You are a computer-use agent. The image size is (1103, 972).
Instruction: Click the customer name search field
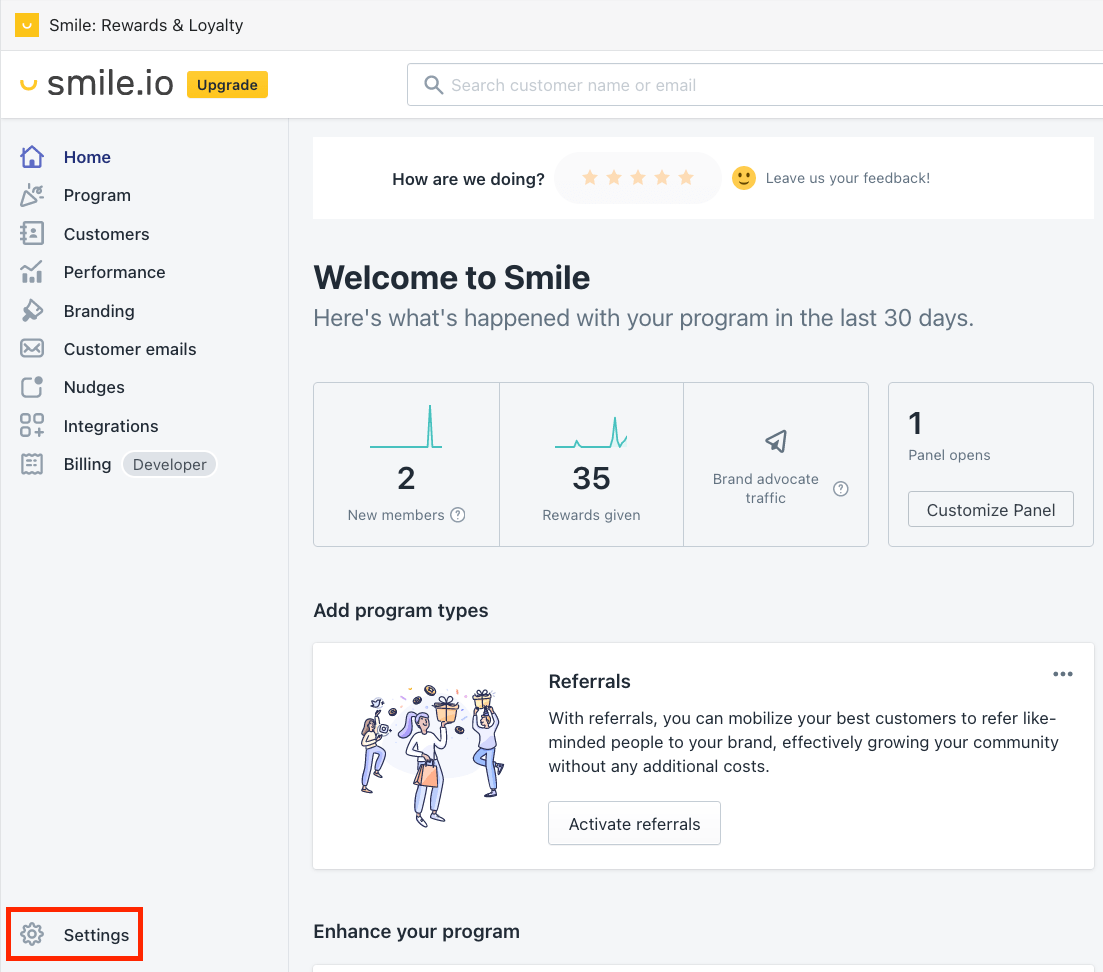(755, 85)
